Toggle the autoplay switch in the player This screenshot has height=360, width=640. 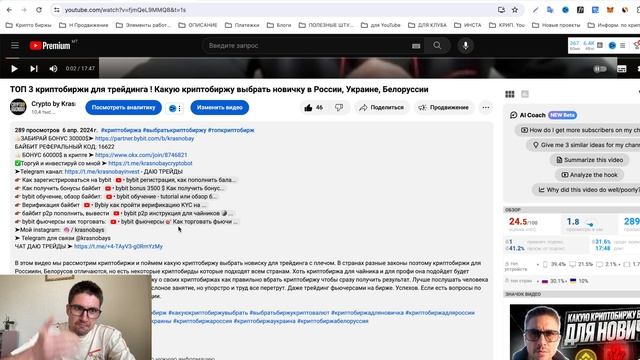600,69
